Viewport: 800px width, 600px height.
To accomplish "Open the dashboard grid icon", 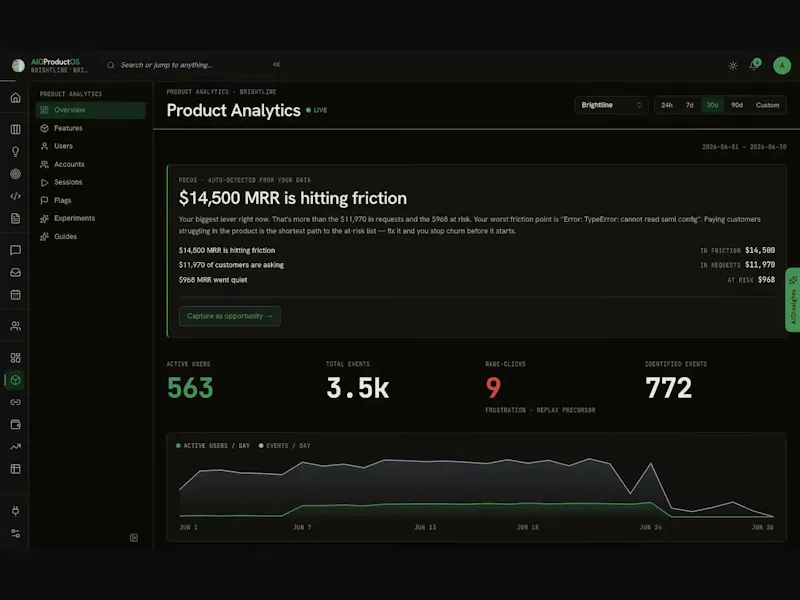I will pyautogui.click(x=16, y=358).
